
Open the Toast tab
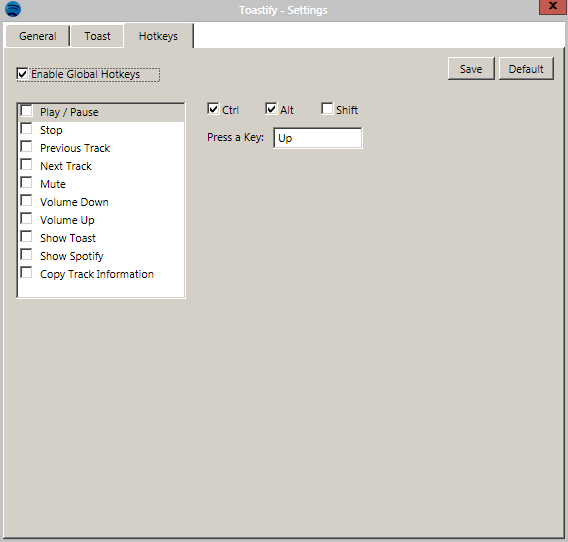[97, 36]
